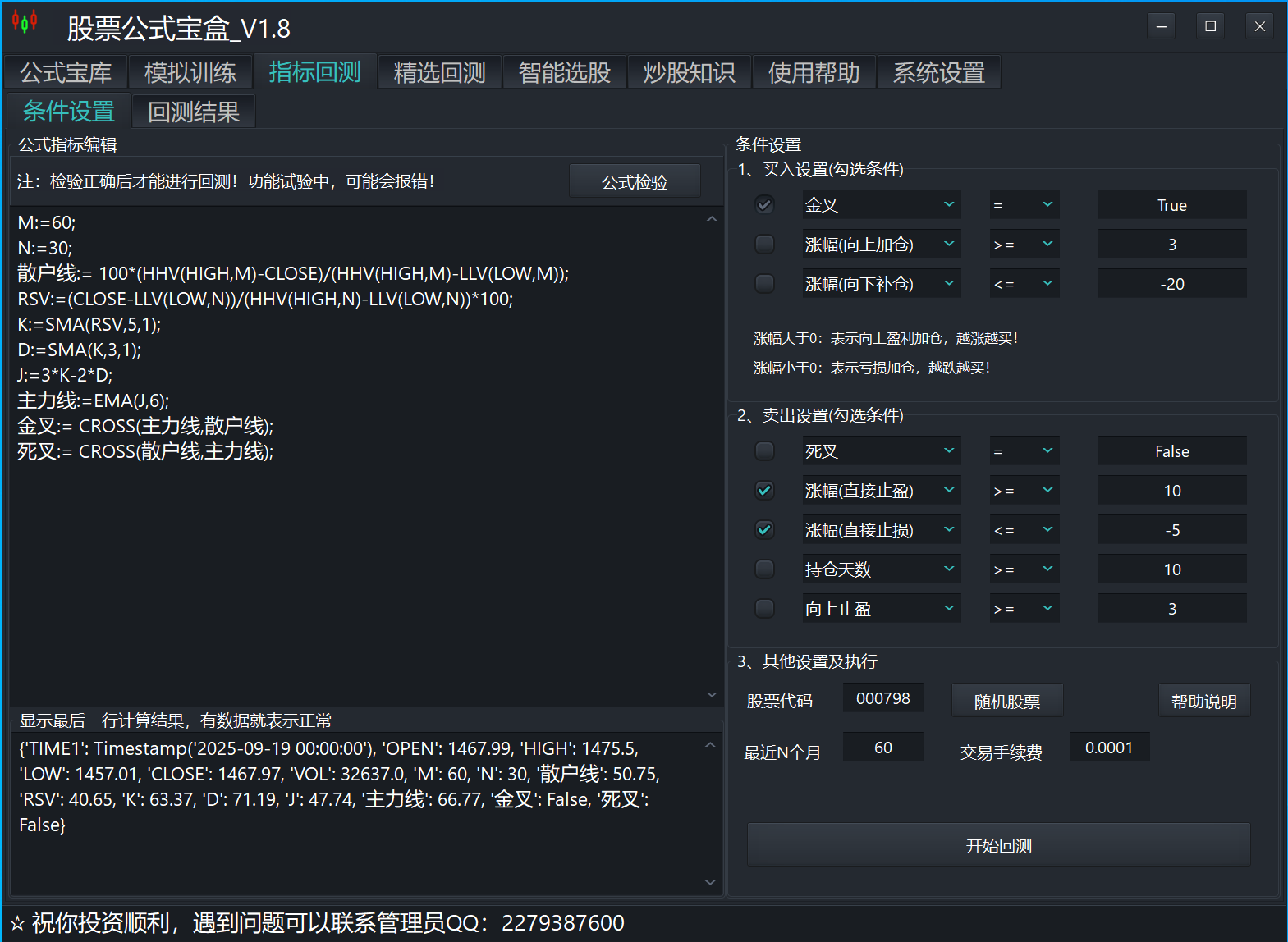The height and width of the screenshot is (942, 1288).
Task: Switch to the 智能选股 tab
Action: pyautogui.click(x=564, y=72)
